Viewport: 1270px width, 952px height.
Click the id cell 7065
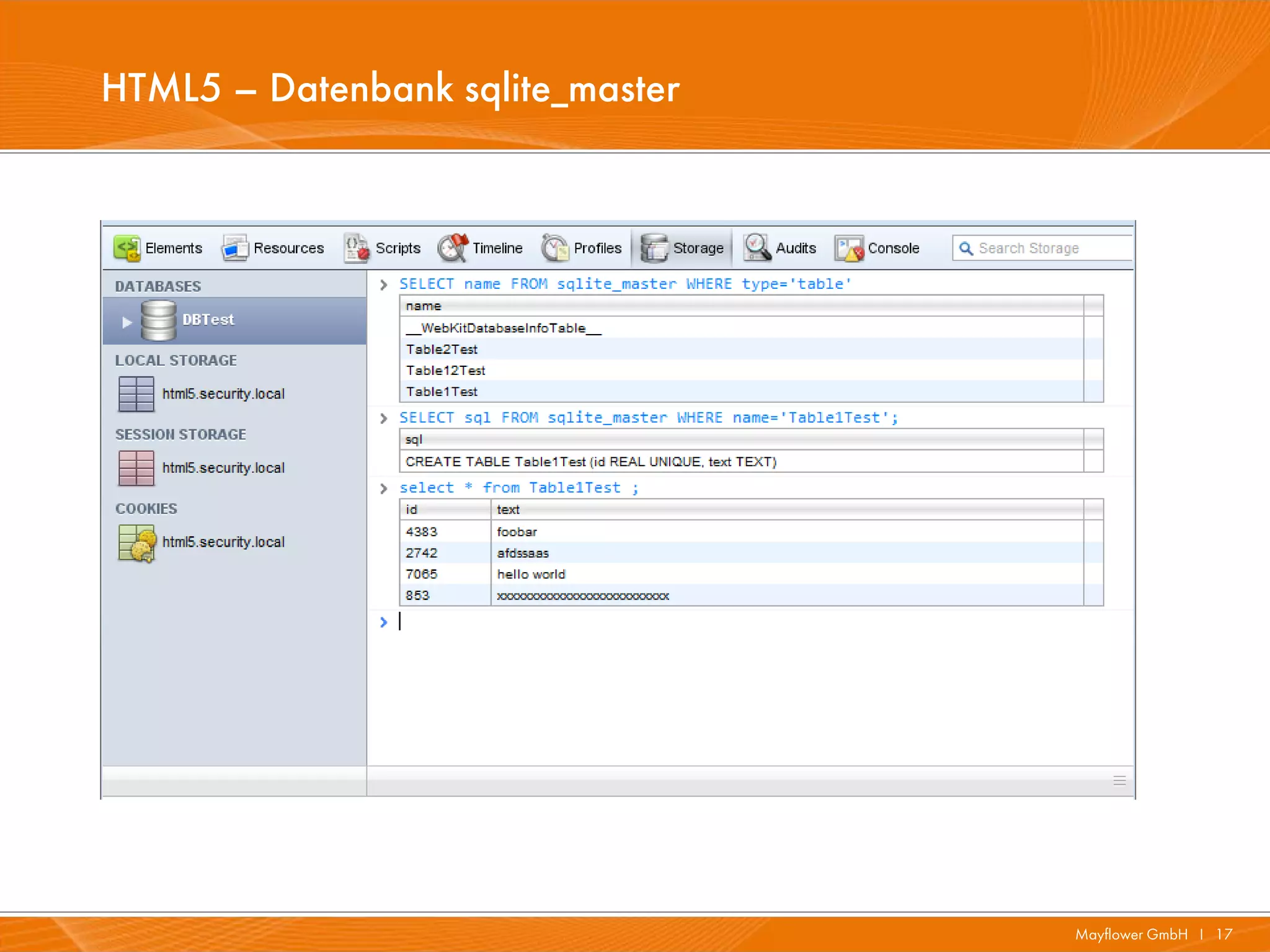click(x=445, y=574)
